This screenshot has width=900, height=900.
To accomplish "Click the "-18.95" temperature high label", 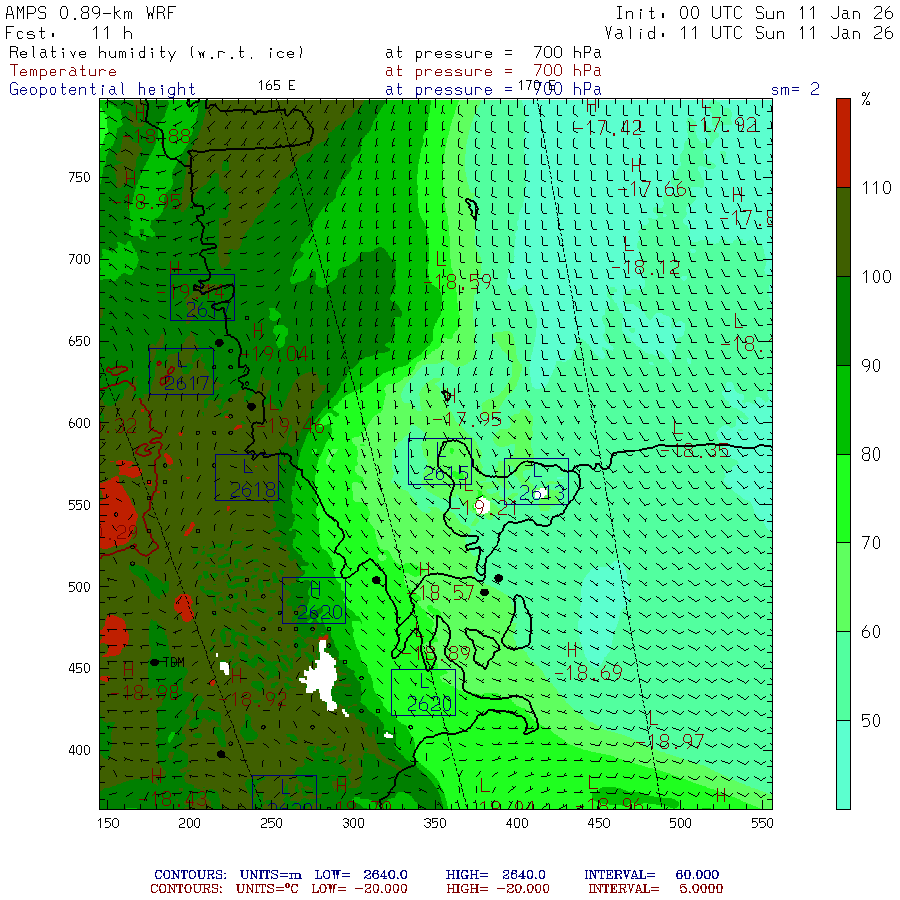I will click(147, 201).
